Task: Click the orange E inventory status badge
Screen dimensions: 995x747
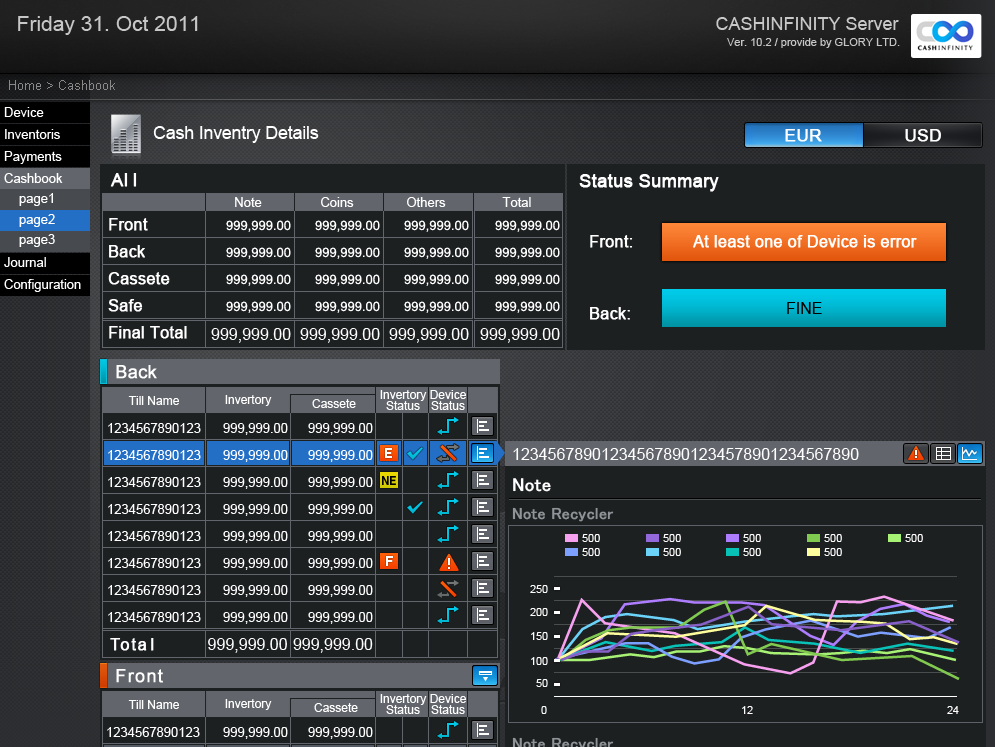Action: click(389, 454)
